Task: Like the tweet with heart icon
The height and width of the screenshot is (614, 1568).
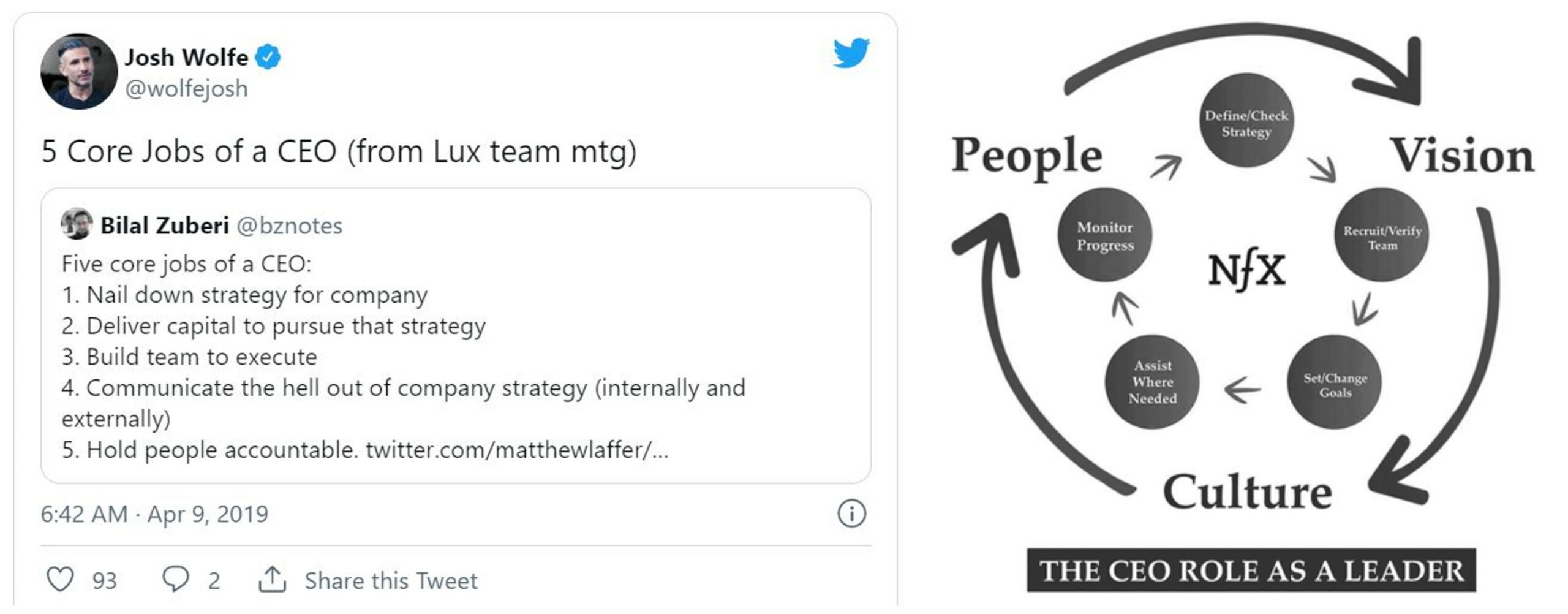Action: click(61, 579)
